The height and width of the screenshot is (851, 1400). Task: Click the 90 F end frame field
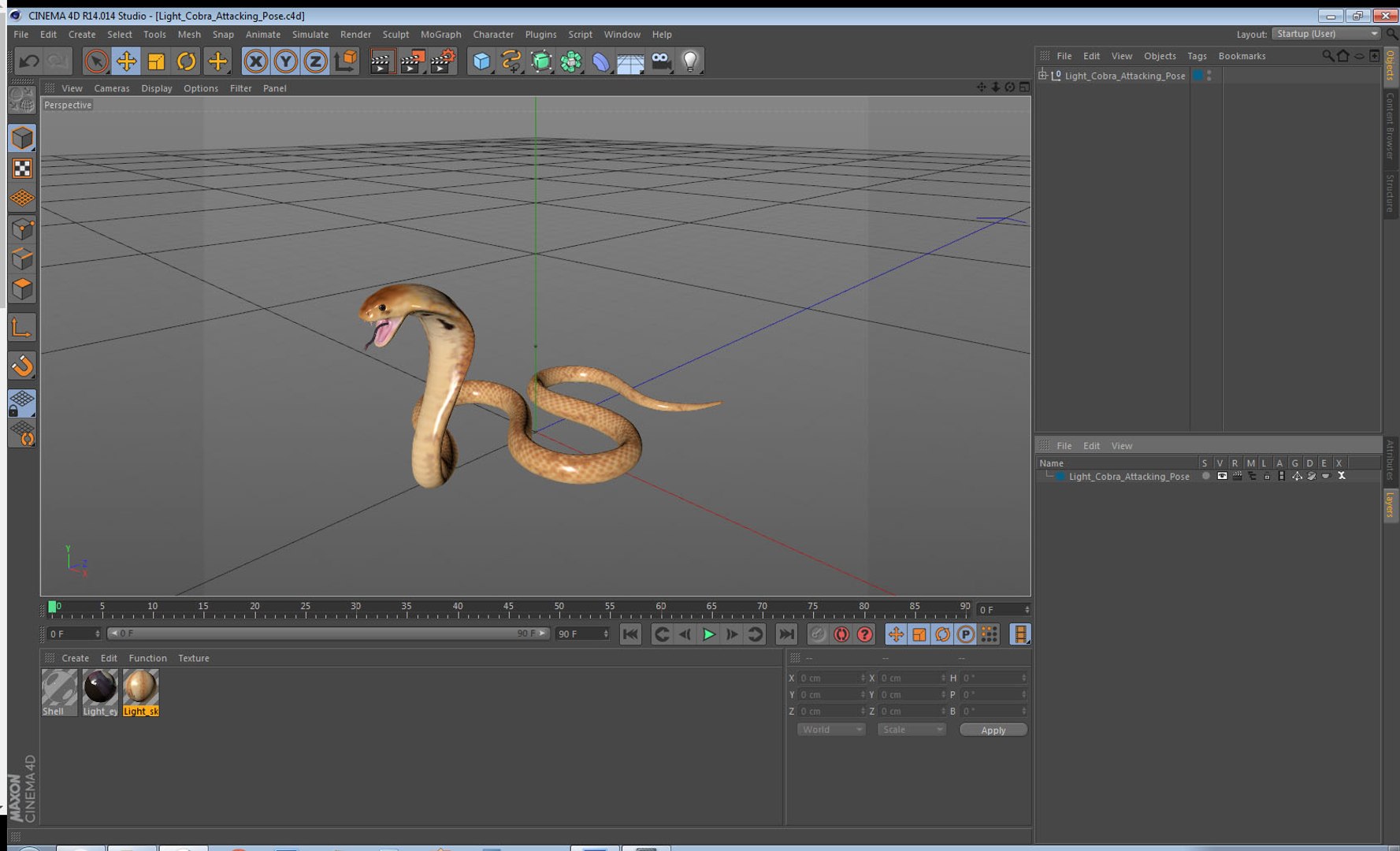(x=583, y=634)
